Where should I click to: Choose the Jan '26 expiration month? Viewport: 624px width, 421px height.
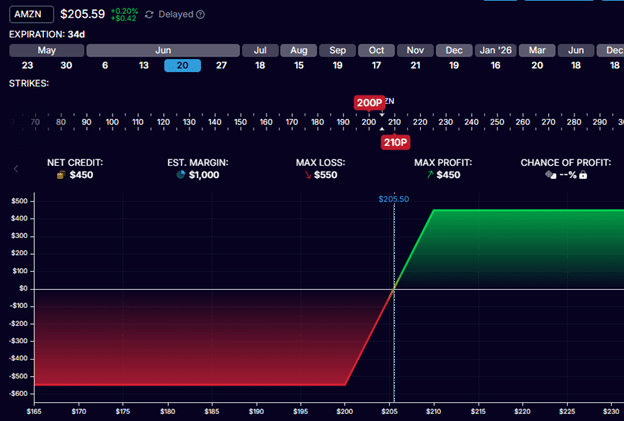click(x=495, y=50)
